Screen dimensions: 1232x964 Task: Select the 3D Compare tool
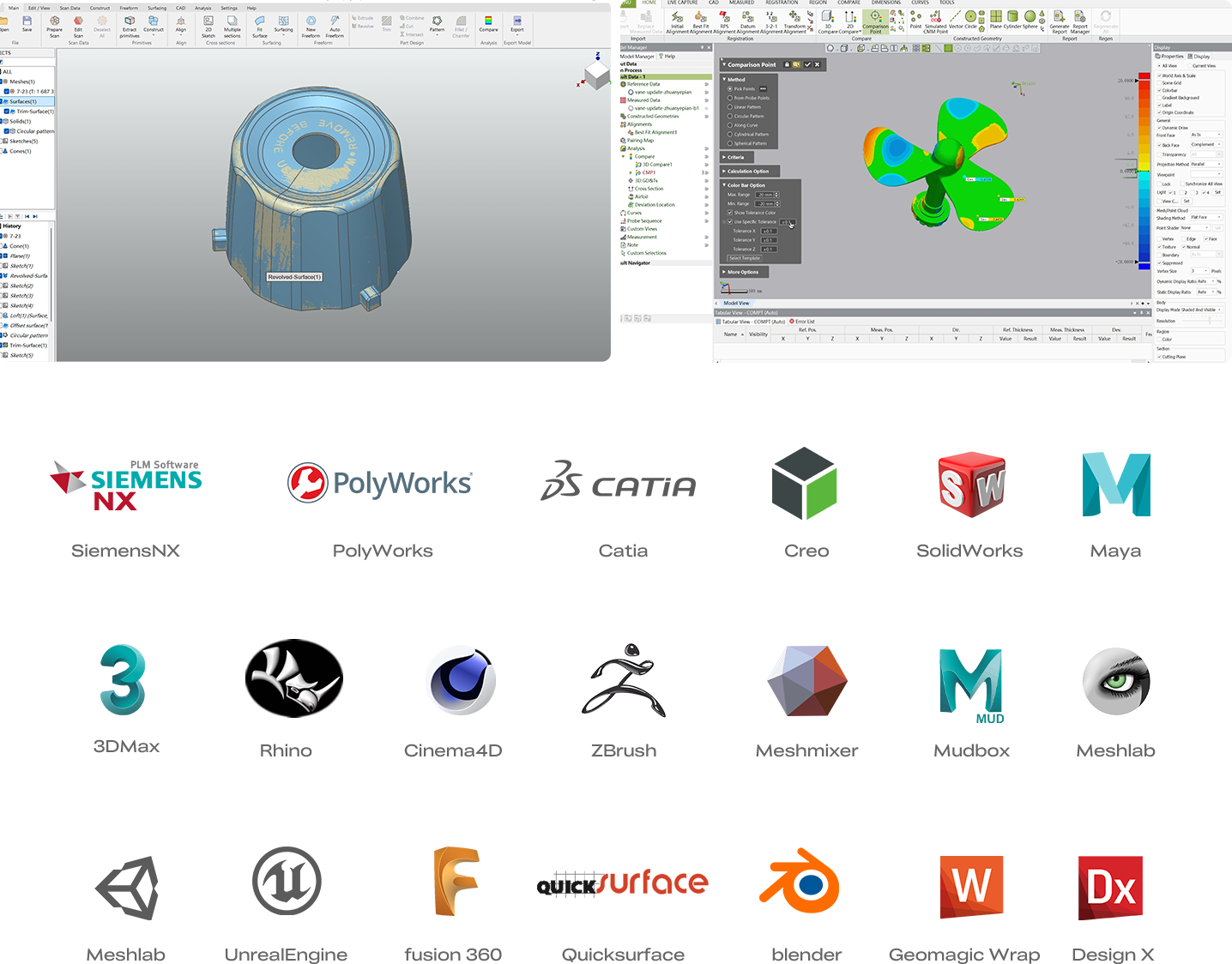point(828,19)
